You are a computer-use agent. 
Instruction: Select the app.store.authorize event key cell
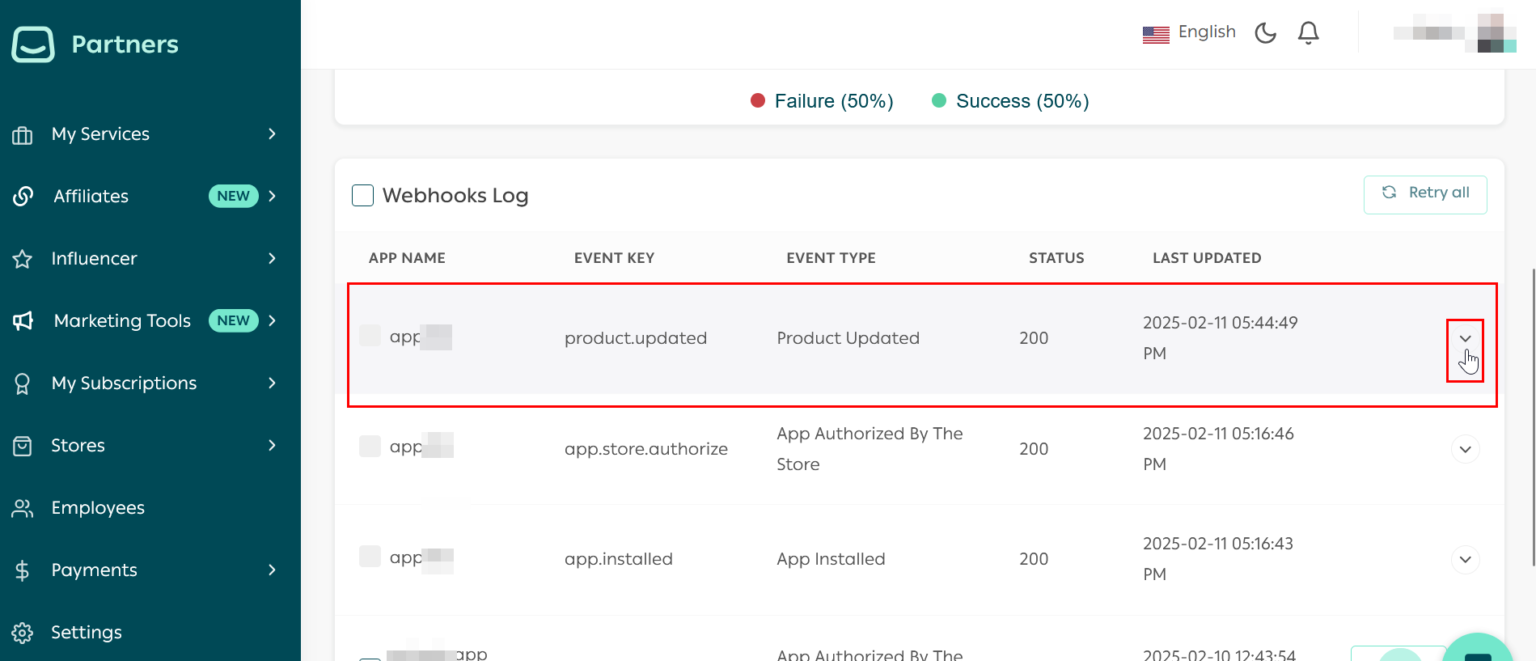tap(646, 449)
